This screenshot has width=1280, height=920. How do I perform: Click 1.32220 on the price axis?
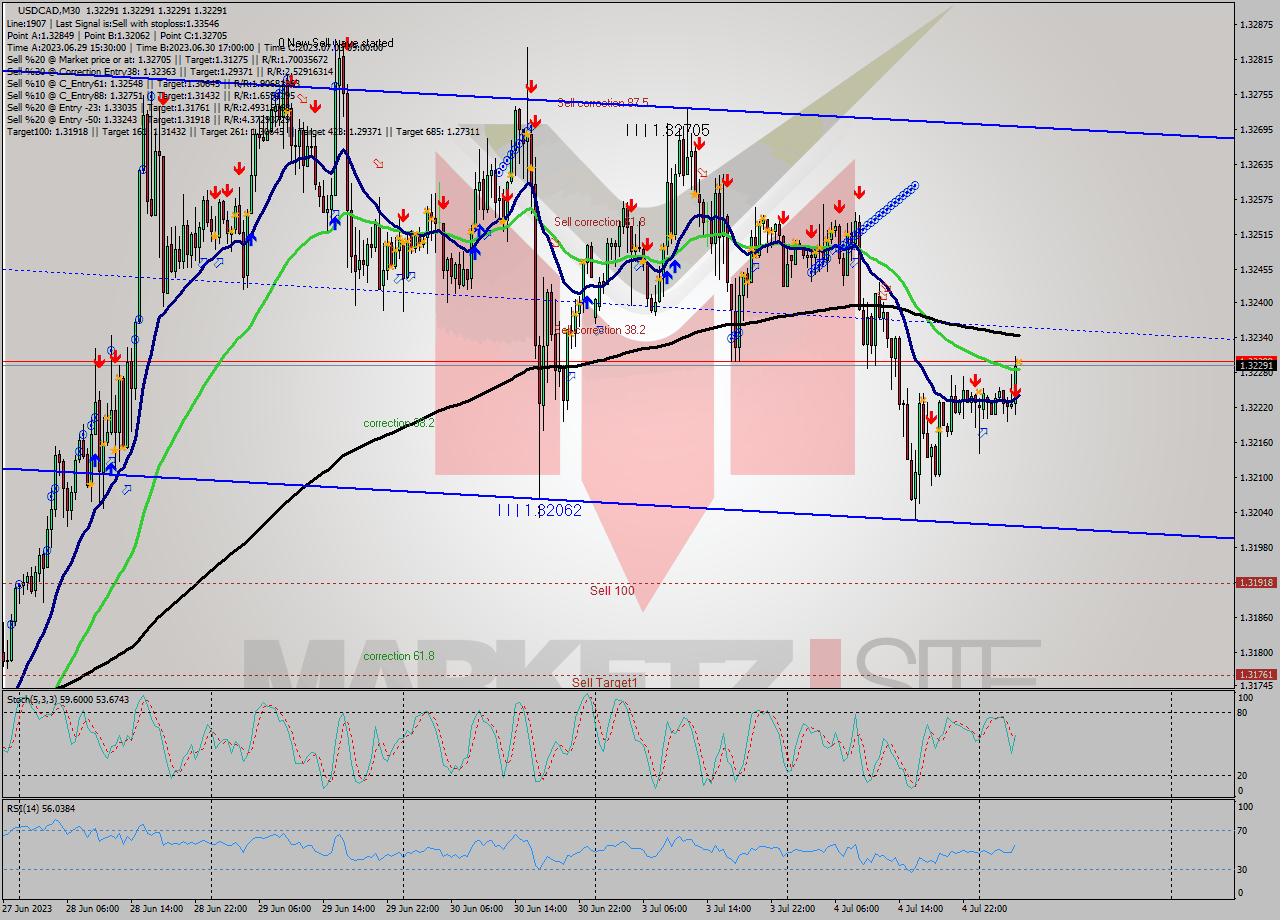(1257, 407)
